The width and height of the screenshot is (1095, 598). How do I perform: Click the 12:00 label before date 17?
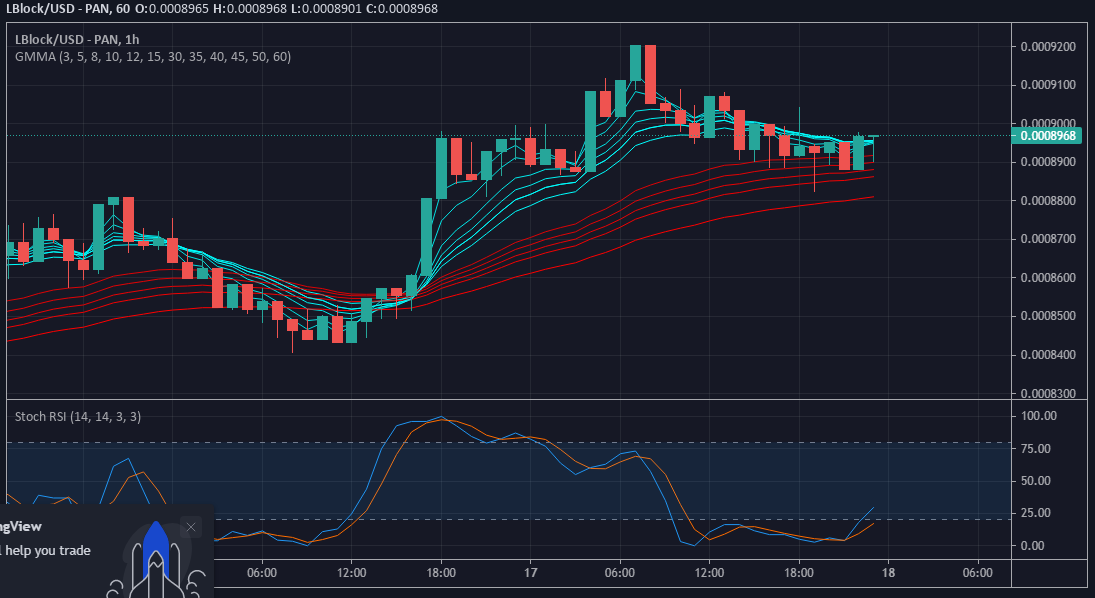pos(351,573)
